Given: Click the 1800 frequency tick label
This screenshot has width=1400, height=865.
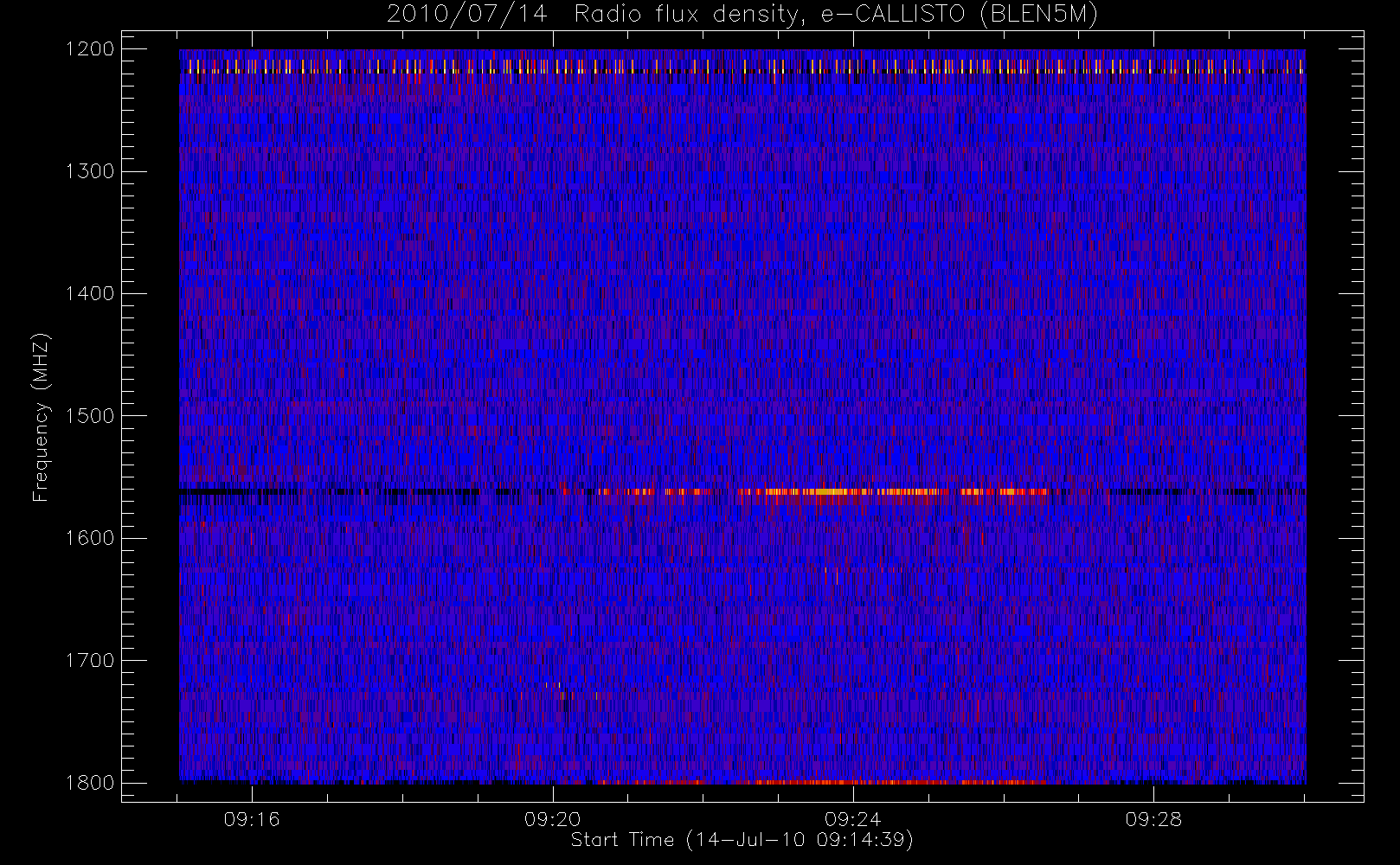Looking at the screenshot, I should pyautogui.click(x=90, y=783).
